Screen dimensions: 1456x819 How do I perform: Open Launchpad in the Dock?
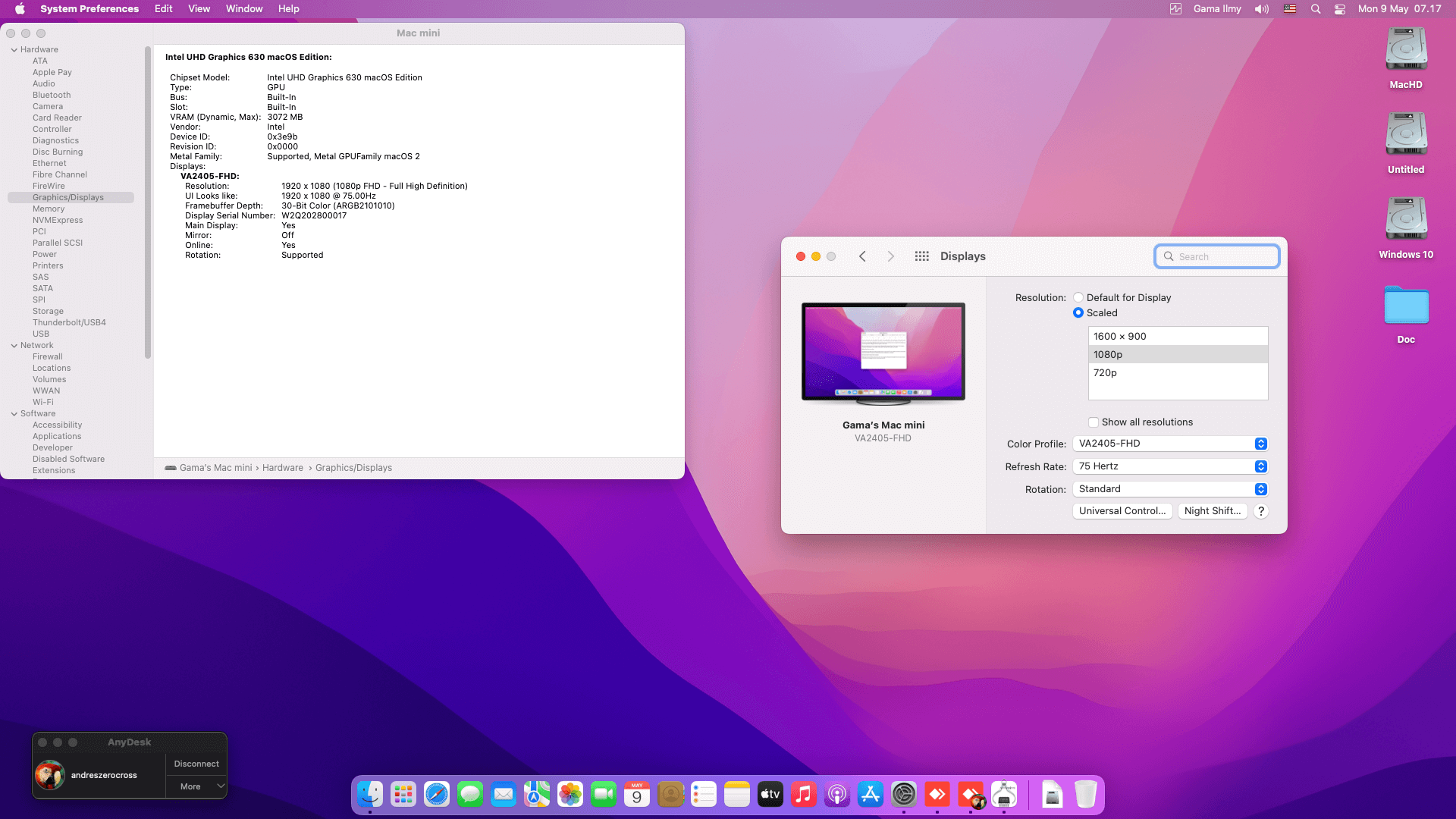tap(403, 794)
